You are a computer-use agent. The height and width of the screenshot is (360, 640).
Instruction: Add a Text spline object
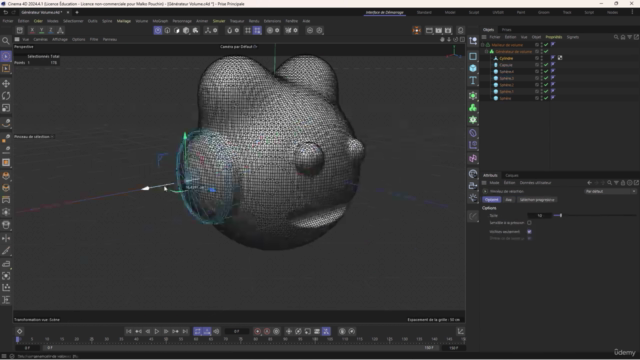point(473,80)
